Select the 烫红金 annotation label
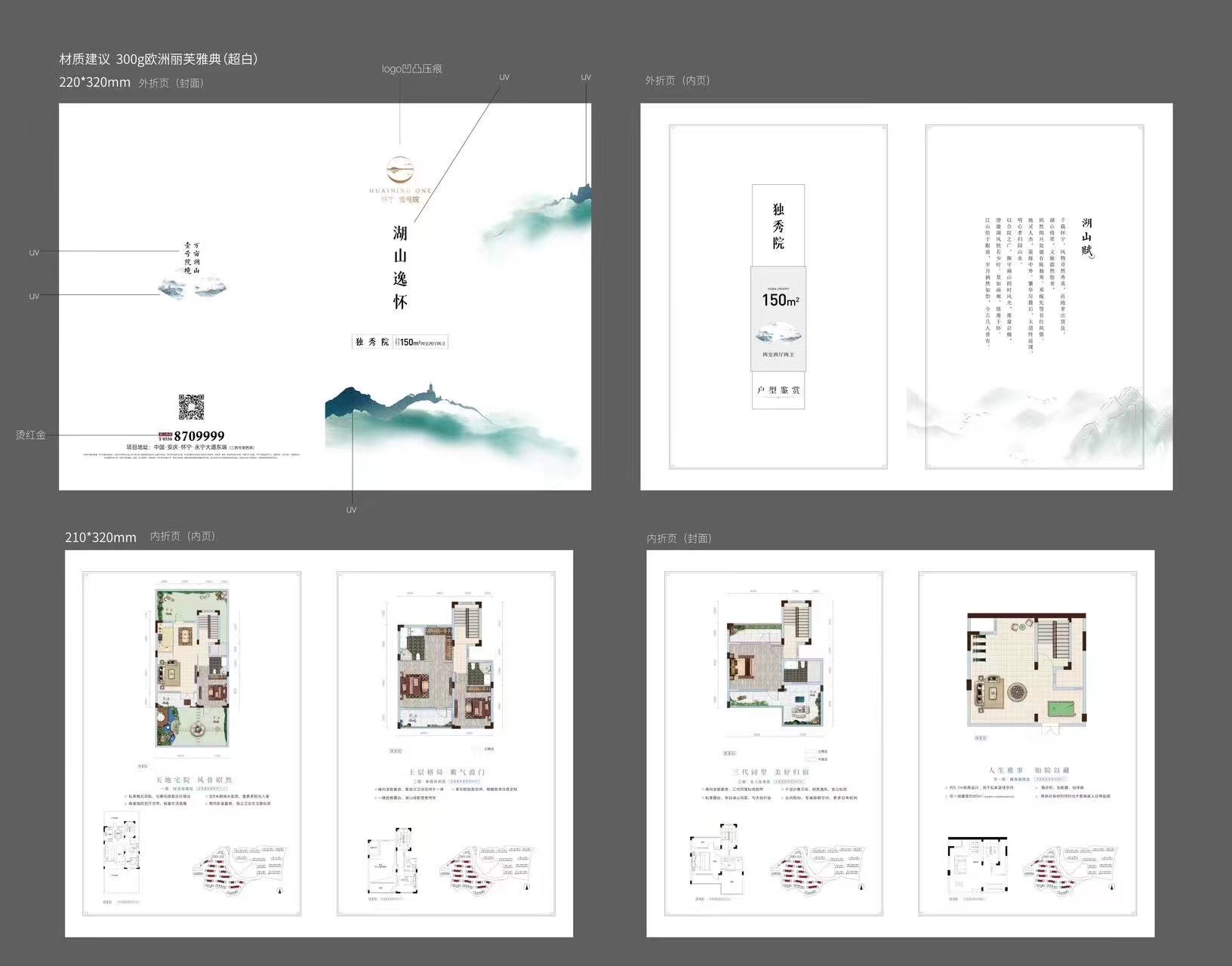This screenshot has width=1232, height=966. pyautogui.click(x=31, y=435)
